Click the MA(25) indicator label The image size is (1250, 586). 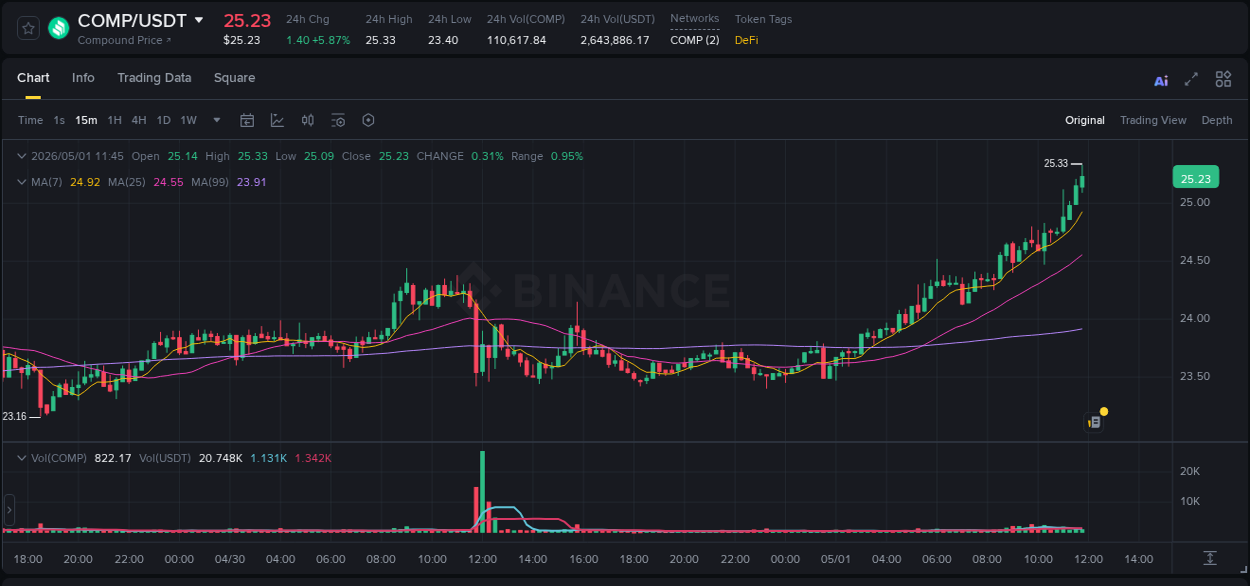point(127,182)
